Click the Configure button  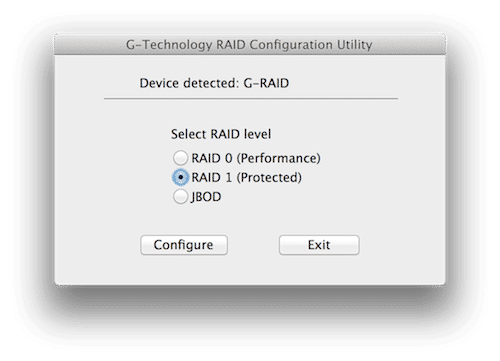[x=184, y=245]
